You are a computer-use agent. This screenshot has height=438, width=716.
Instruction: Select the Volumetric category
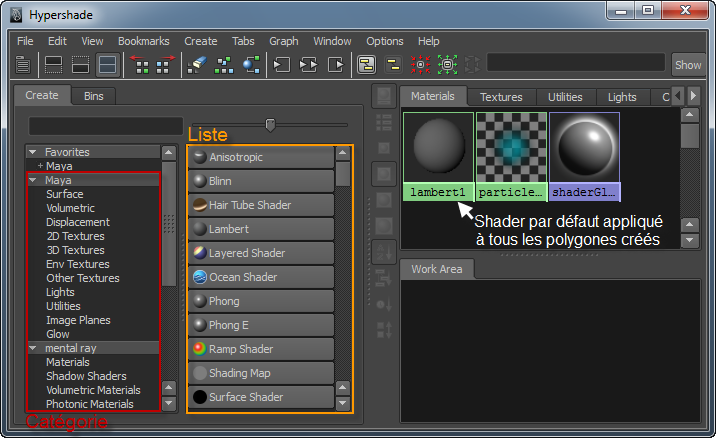click(70, 208)
